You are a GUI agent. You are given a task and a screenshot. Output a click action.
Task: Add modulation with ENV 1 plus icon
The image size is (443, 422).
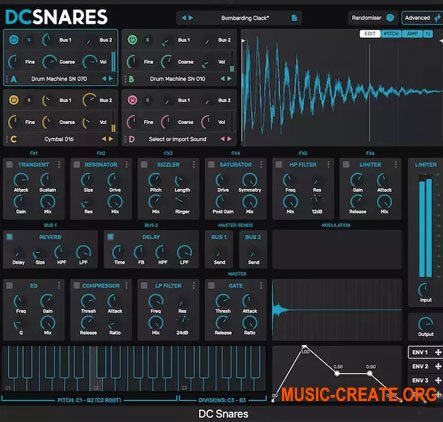[438, 352]
